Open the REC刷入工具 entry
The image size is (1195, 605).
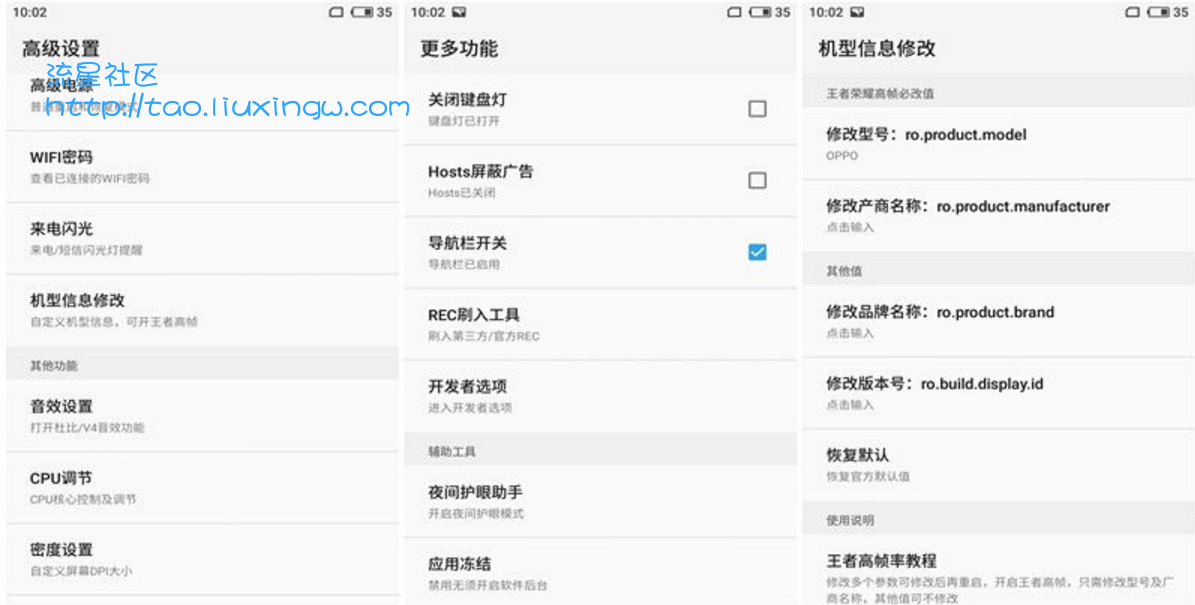coord(600,324)
